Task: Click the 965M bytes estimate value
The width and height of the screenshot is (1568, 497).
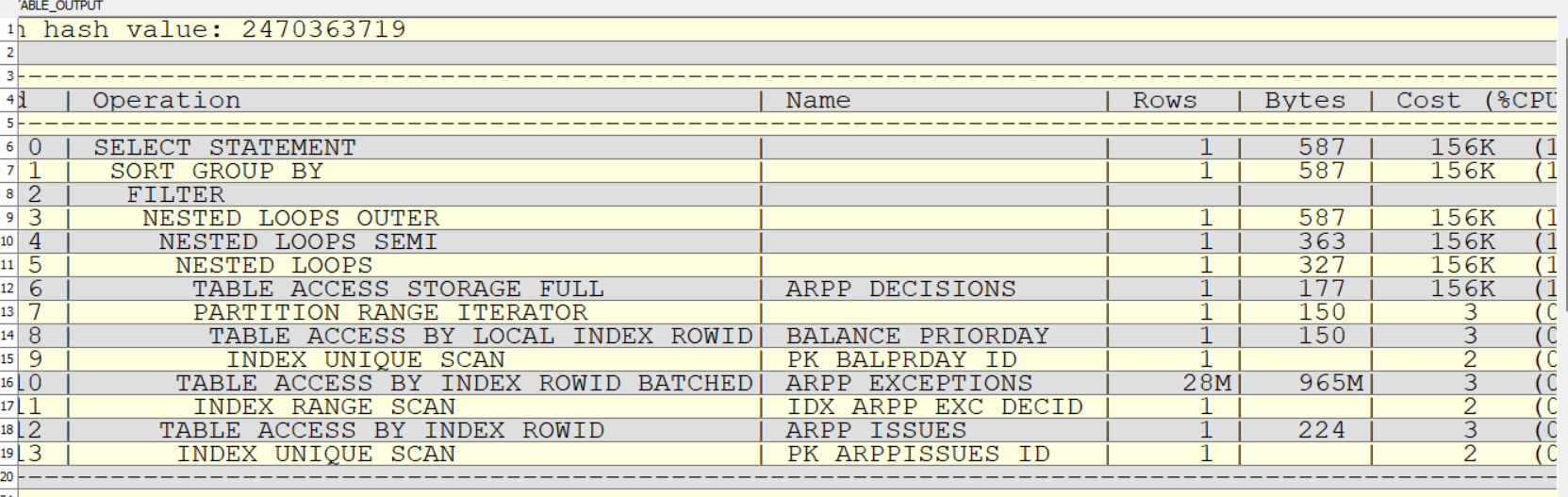Action: pos(1331,383)
